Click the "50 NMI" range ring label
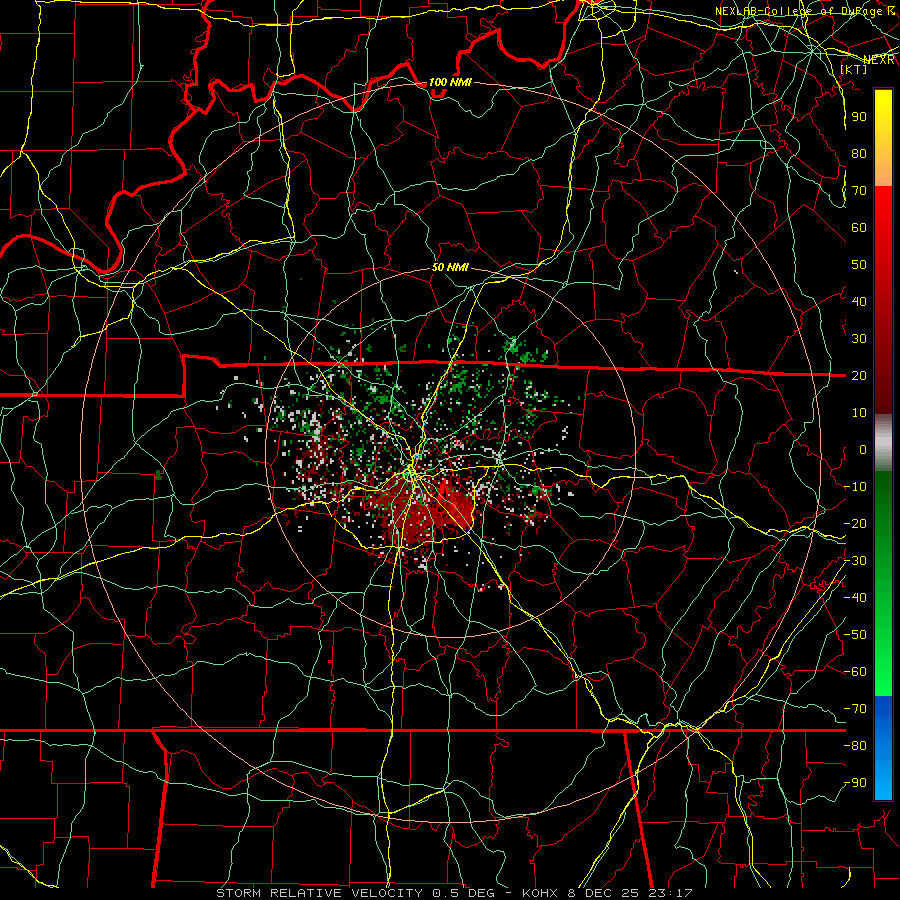Image resolution: width=900 pixels, height=900 pixels. [450, 267]
